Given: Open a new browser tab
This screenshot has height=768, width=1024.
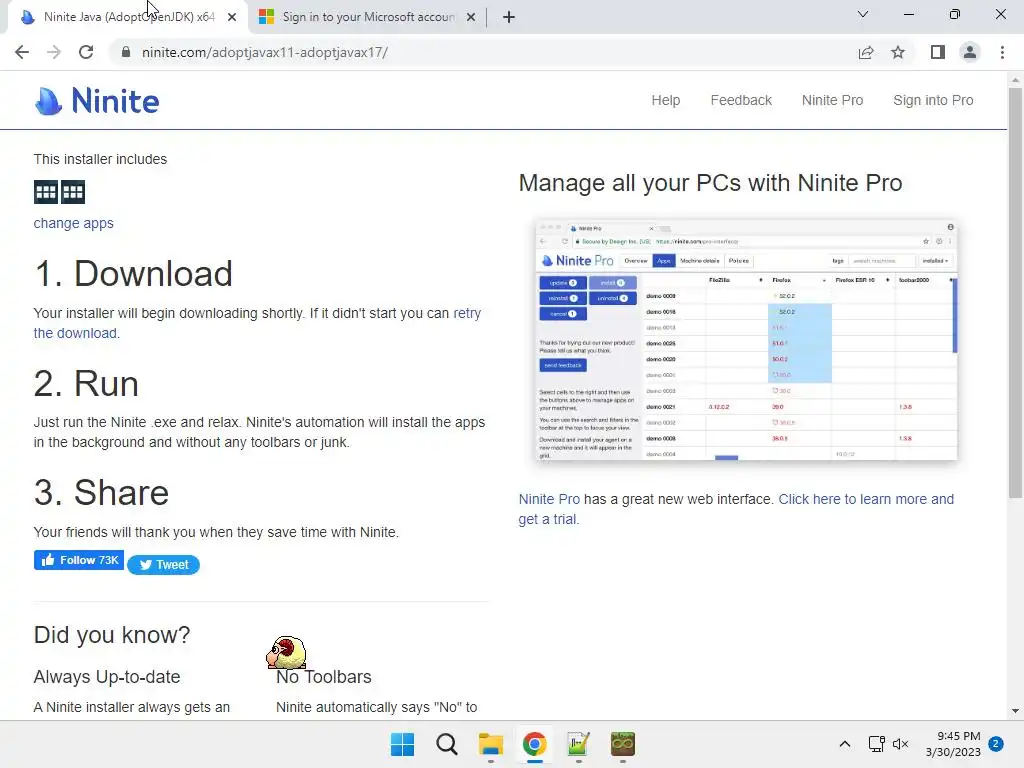Looking at the screenshot, I should click(509, 17).
